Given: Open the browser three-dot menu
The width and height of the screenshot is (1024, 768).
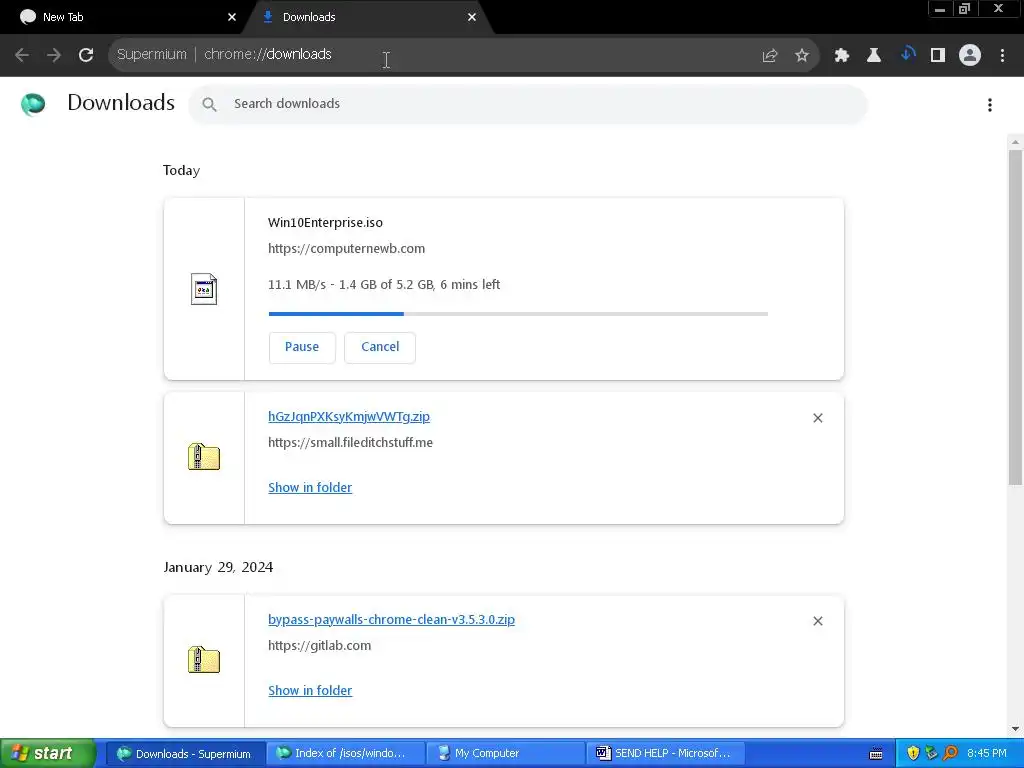Looking at the screenshot, I should 1002,56.
